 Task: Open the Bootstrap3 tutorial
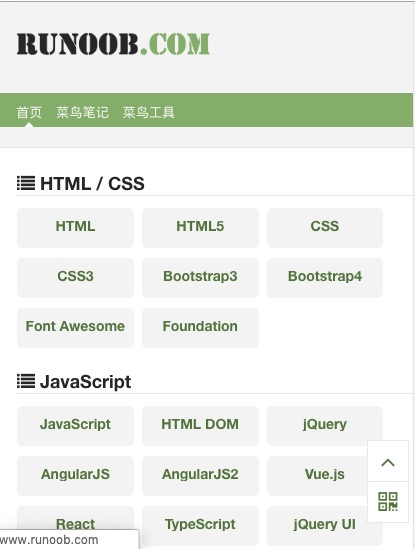point(200,278)
